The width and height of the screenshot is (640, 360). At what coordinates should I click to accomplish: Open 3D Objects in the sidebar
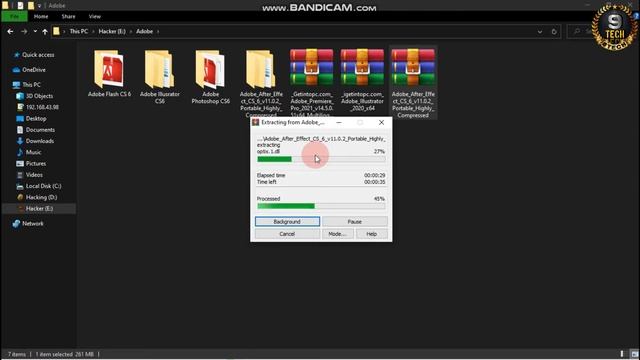[x=39, y=96]
